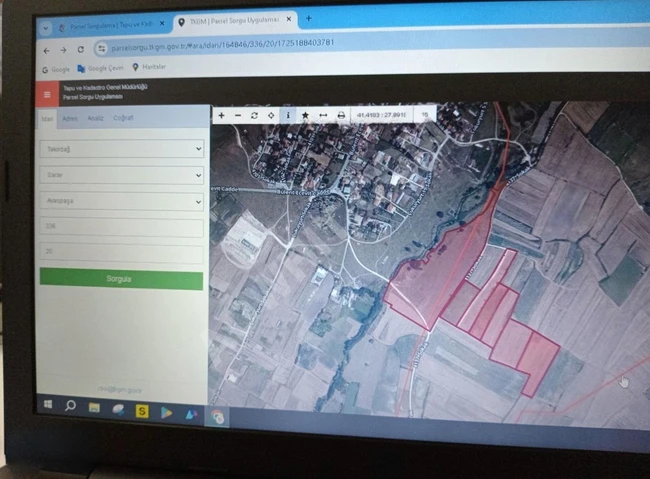Zoom in using the map plus icon
Viewport: 650px width, 479px height.
tap(221, 115)
